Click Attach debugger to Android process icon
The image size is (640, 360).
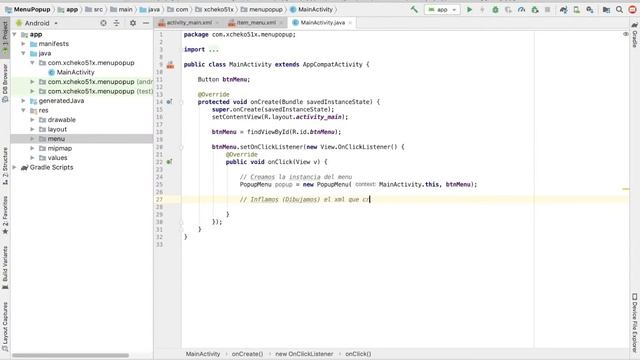(535, 9)
